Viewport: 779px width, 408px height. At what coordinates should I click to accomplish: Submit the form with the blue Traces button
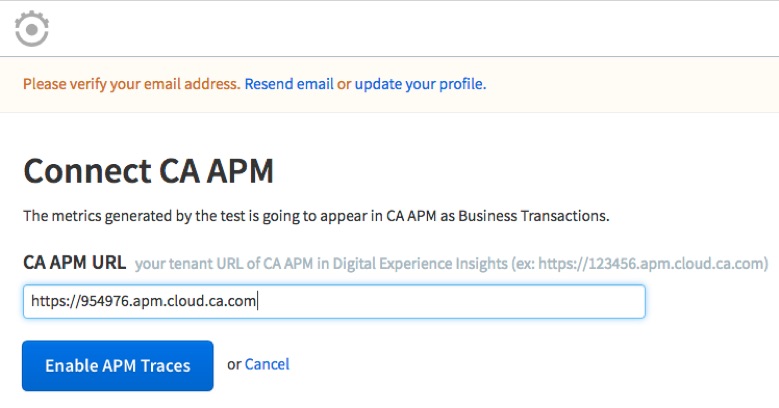[x=118, y=366]
